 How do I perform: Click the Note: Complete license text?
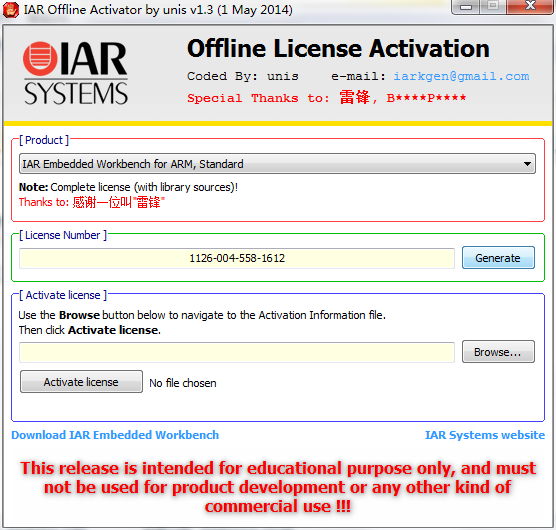(128, 187)
